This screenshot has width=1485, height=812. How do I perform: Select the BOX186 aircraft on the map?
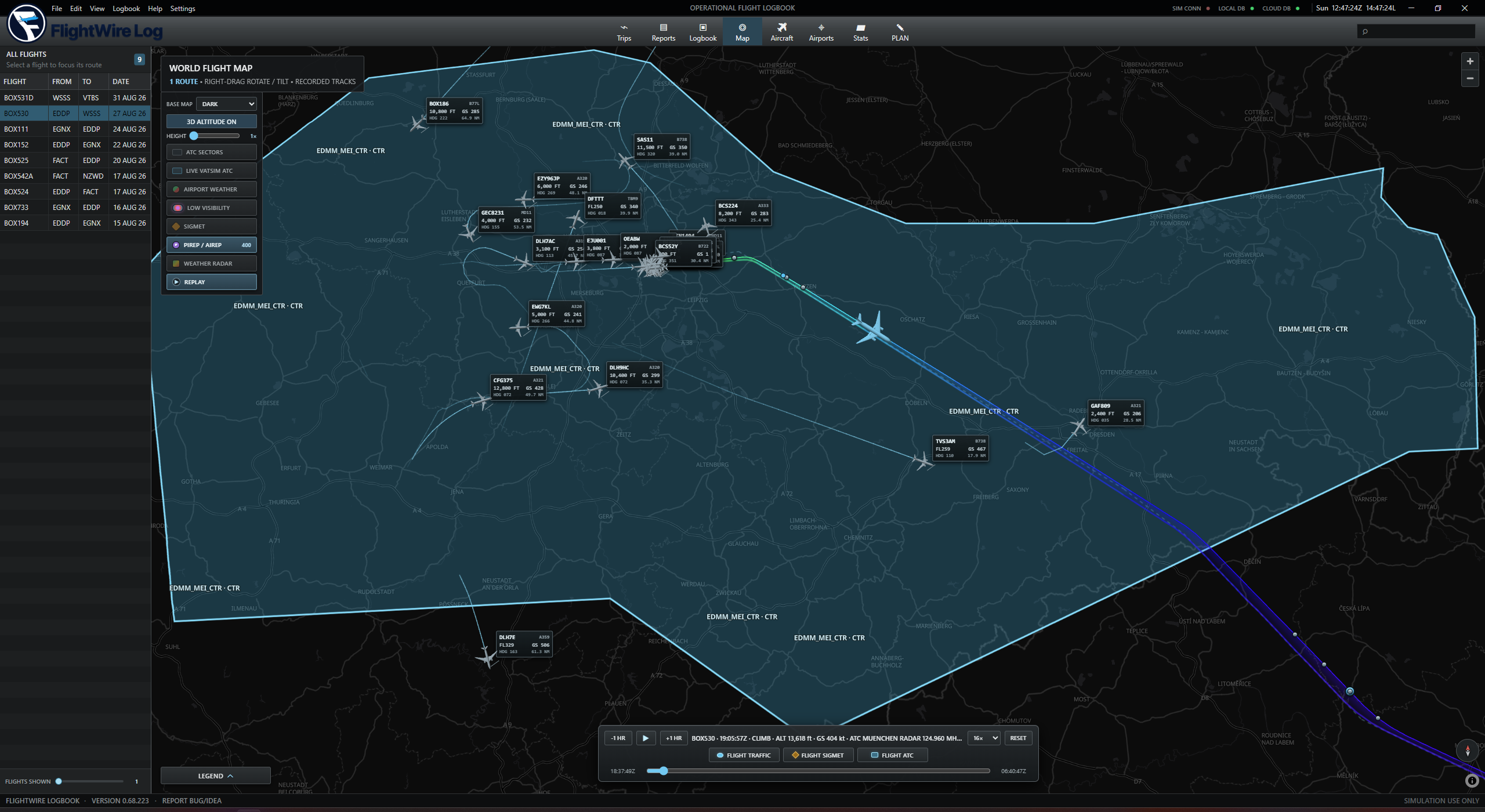418,123
